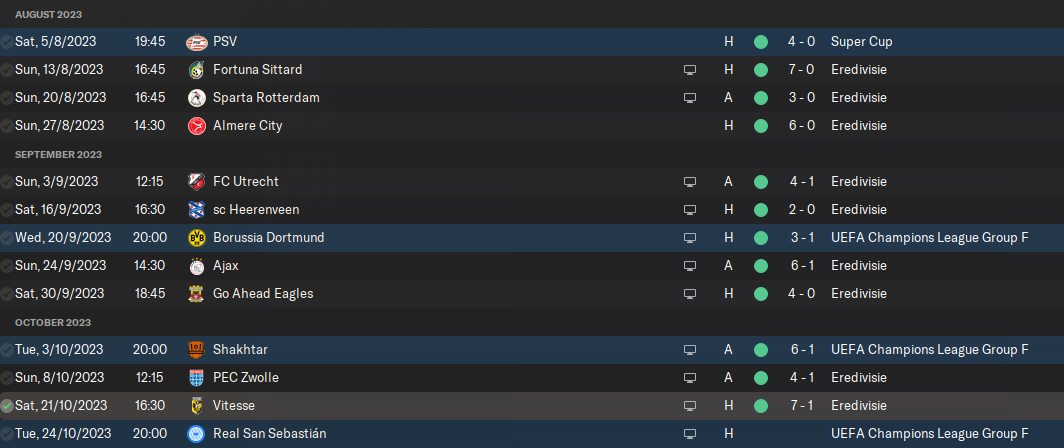
Task: Click the PSV club badge icon
Action: 196,42
